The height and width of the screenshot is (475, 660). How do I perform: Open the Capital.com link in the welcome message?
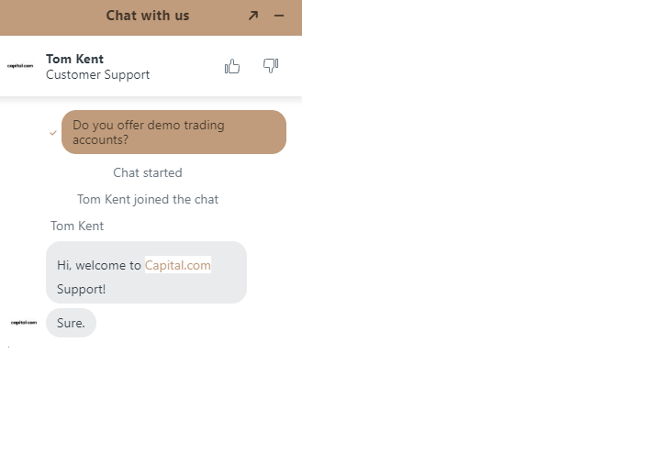point(178,265)
